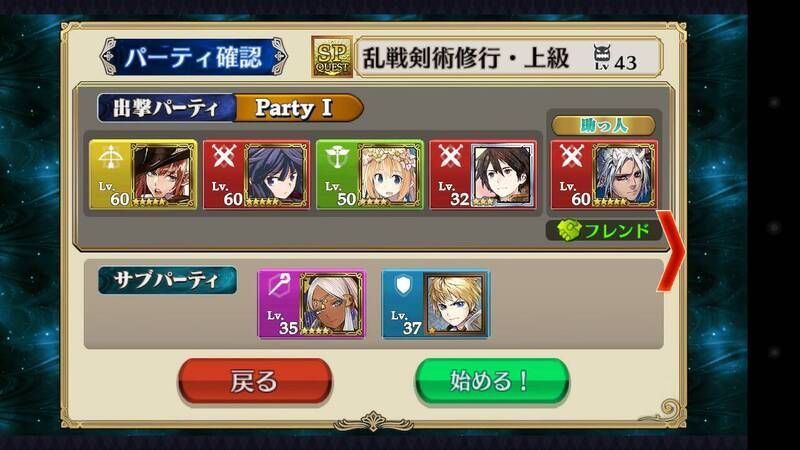
Task: Tap the bow class icon on yellow card
Action: tap(110, 158)
